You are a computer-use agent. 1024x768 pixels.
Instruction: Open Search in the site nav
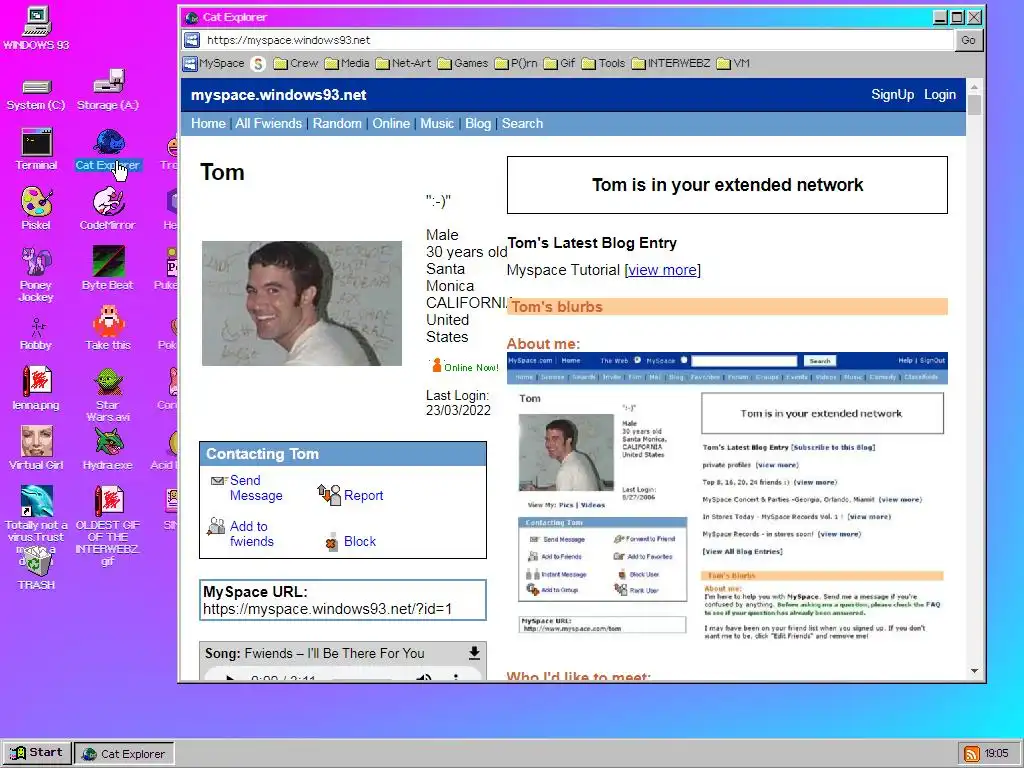(x=522, y=123)
